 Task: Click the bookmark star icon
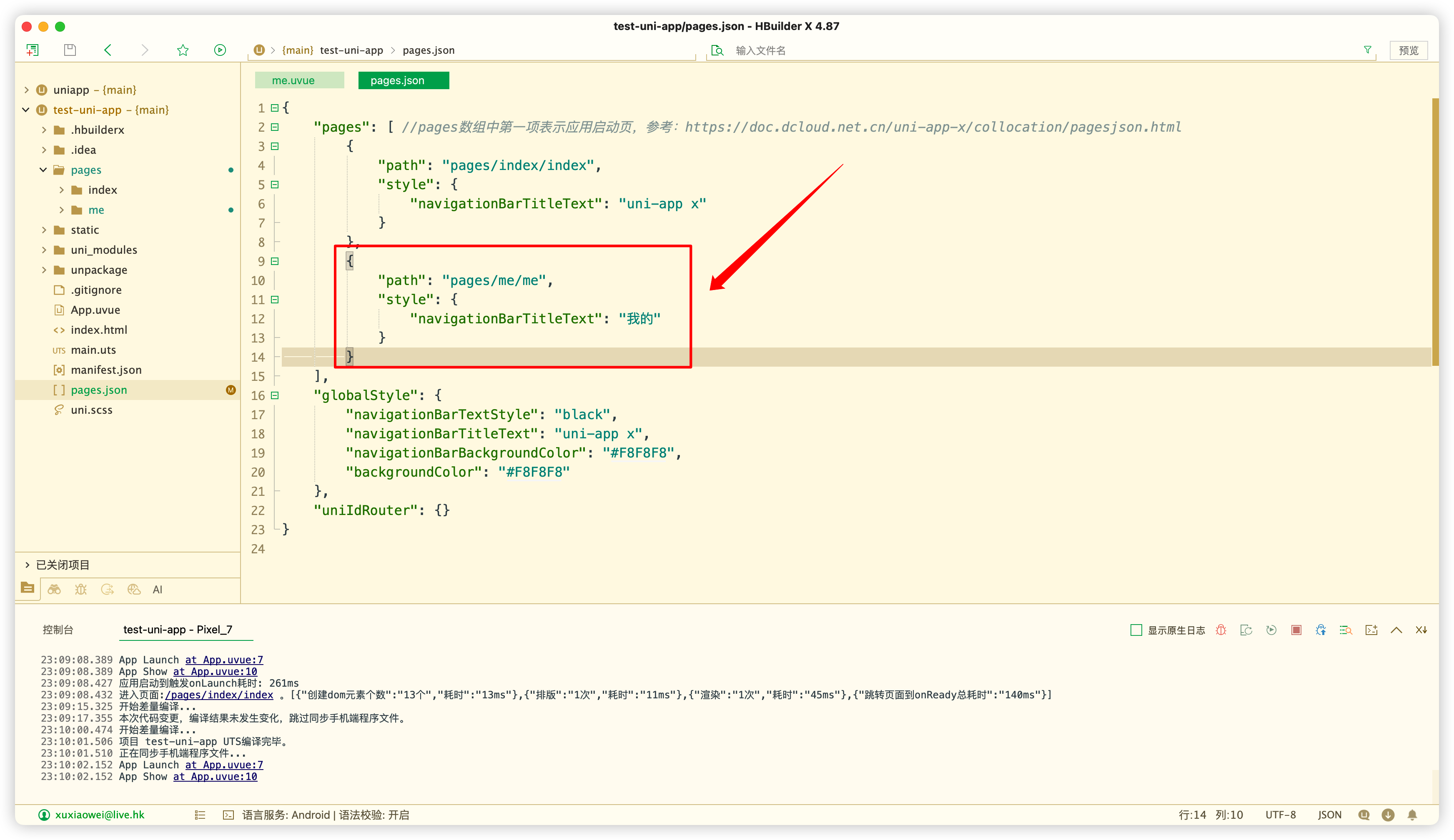pyautogui.click(x=183, y=50)
